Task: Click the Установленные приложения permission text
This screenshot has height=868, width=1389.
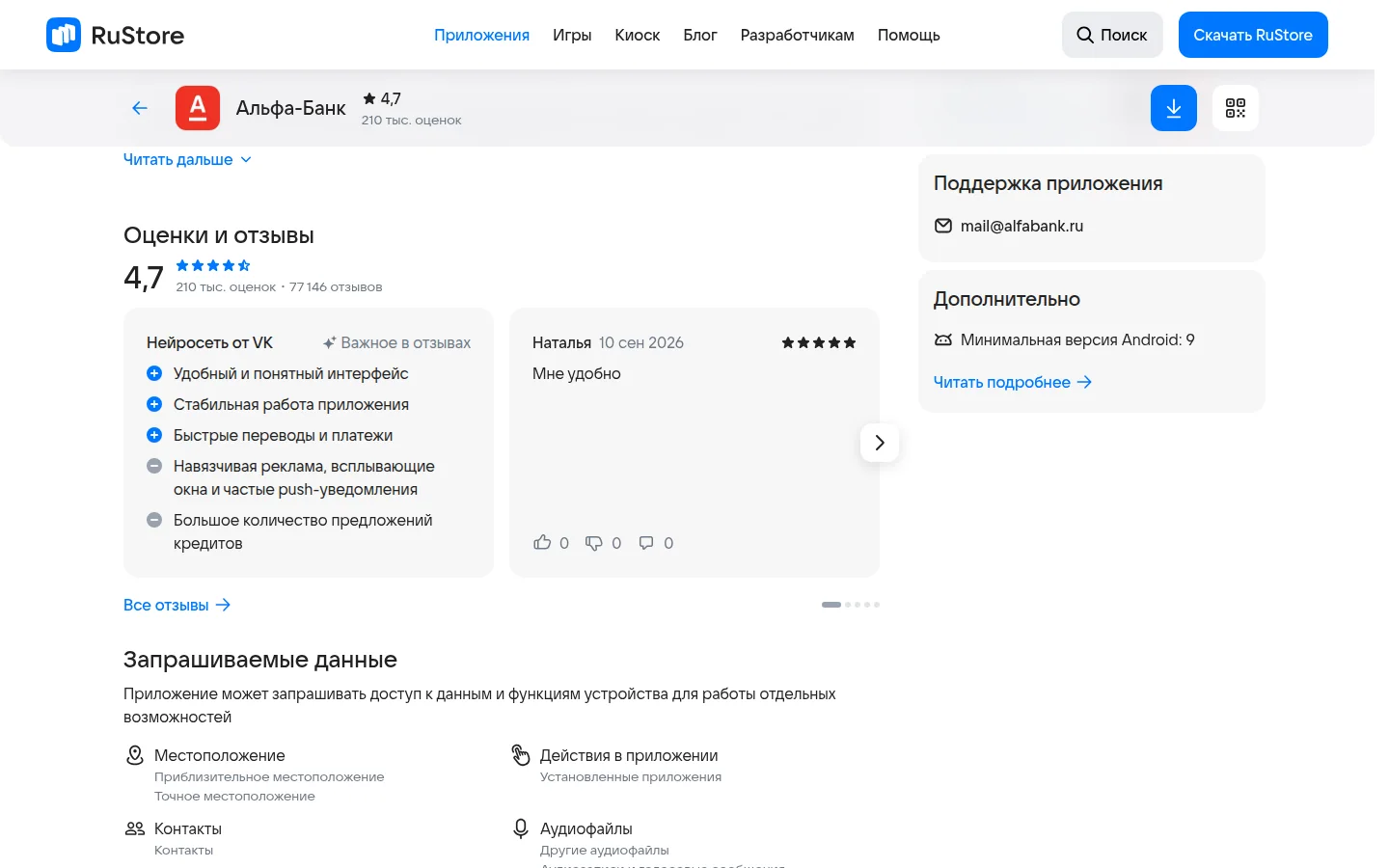Action: (x=631, y=776)
